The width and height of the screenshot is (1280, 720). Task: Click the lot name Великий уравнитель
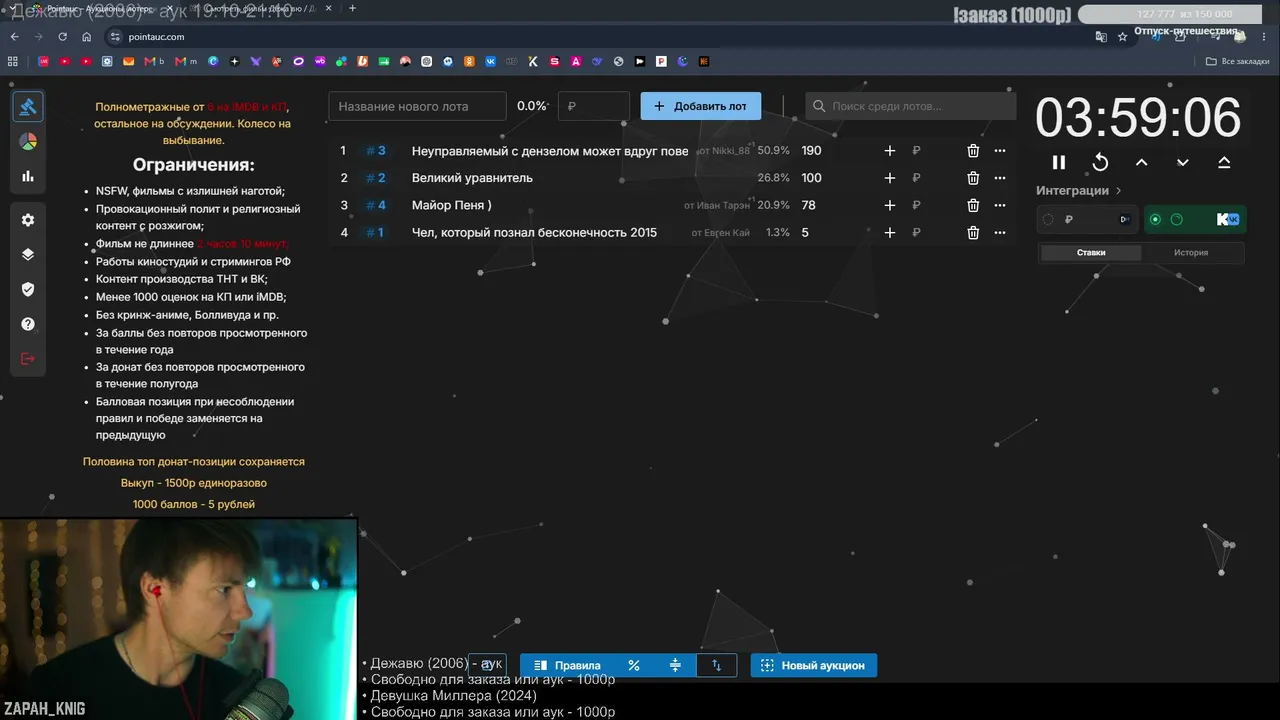472,178
